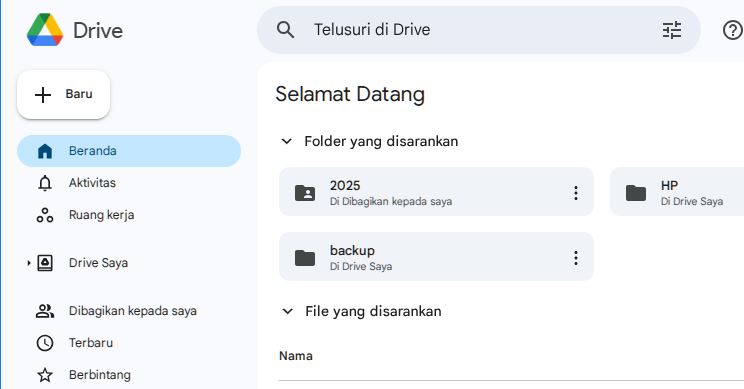
Task: Click the HP folder icon
Action: (x=636, y=193)
